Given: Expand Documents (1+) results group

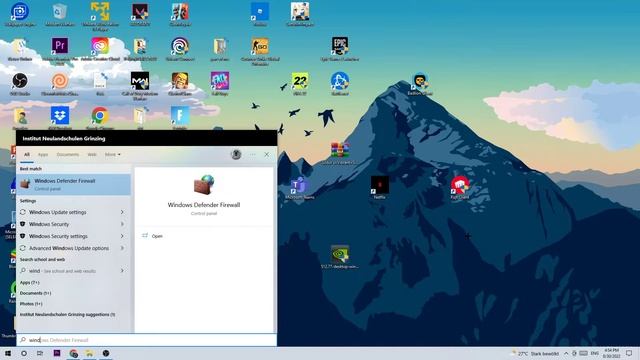Looking at the screenshot, I should coord(36,293).
